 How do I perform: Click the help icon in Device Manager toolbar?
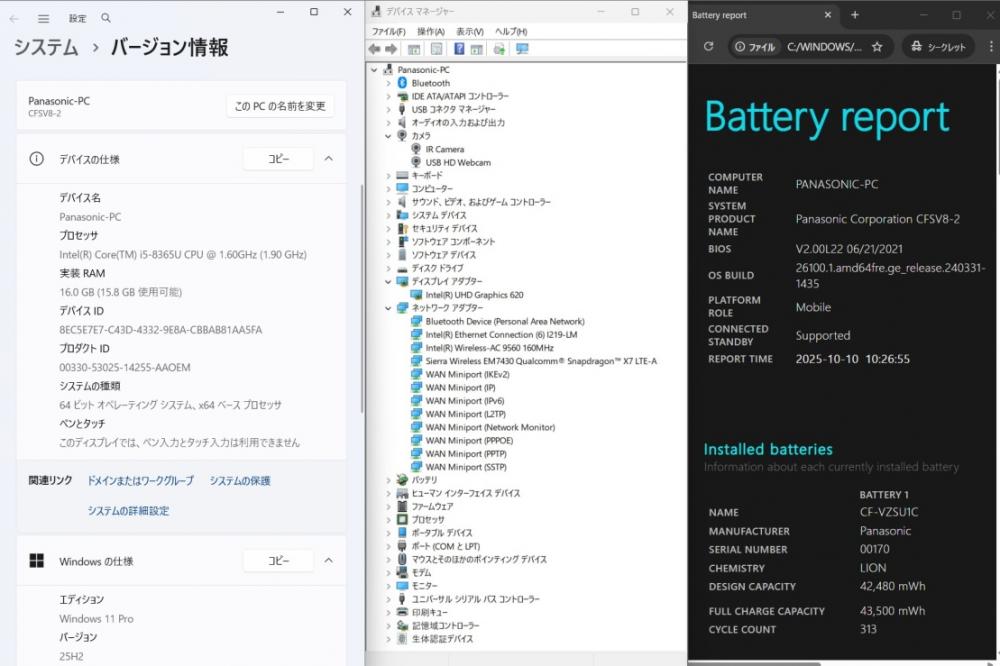[x=459, y=49]
